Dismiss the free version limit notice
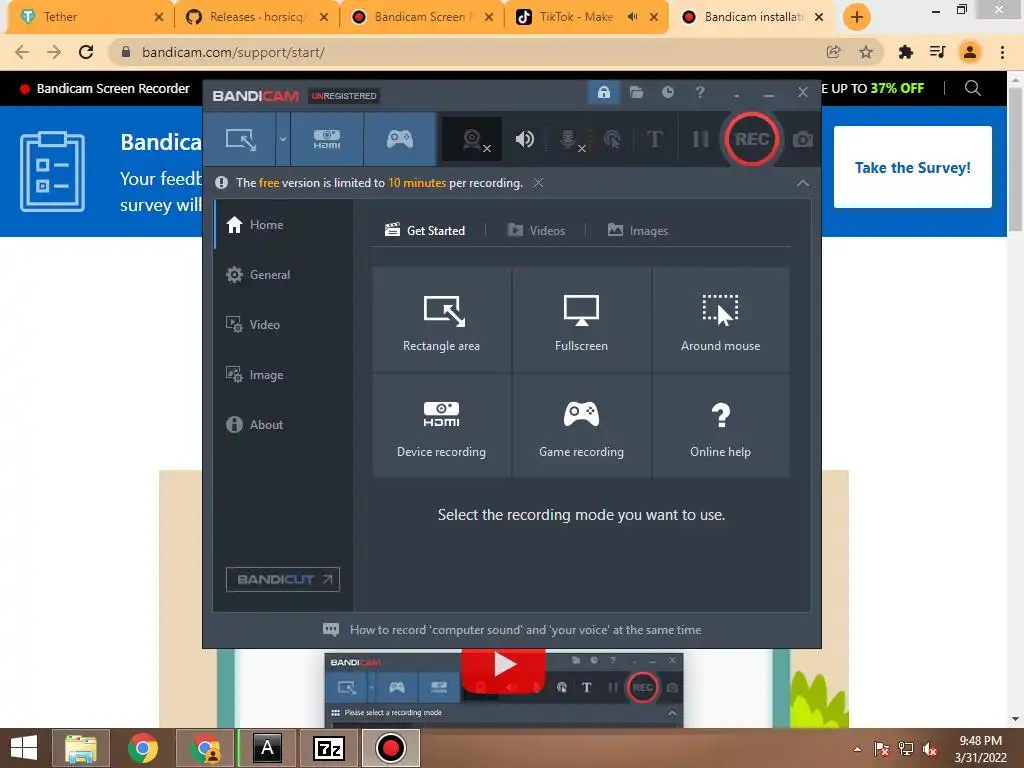 [x=538, y=183]
